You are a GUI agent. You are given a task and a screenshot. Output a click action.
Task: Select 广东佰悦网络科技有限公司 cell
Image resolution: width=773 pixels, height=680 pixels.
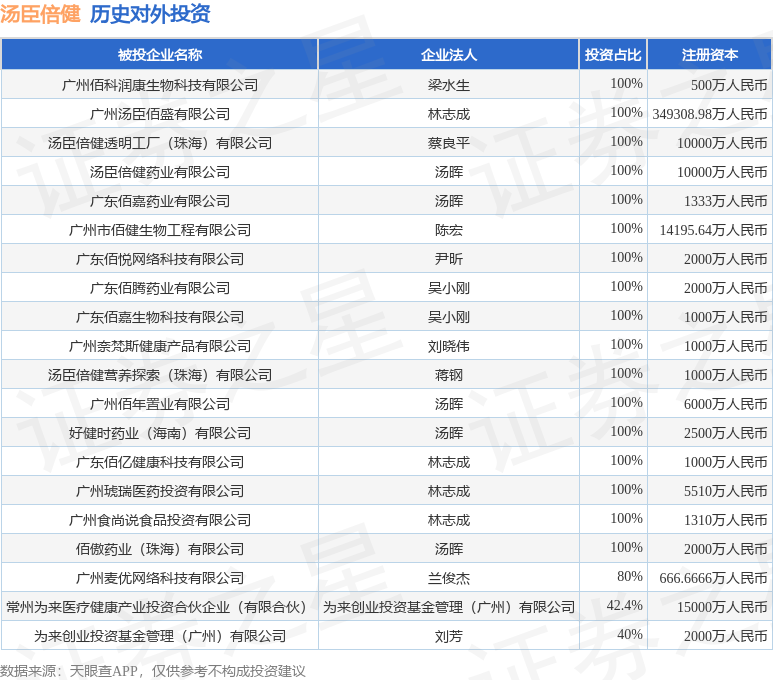[x=160, y=259]
